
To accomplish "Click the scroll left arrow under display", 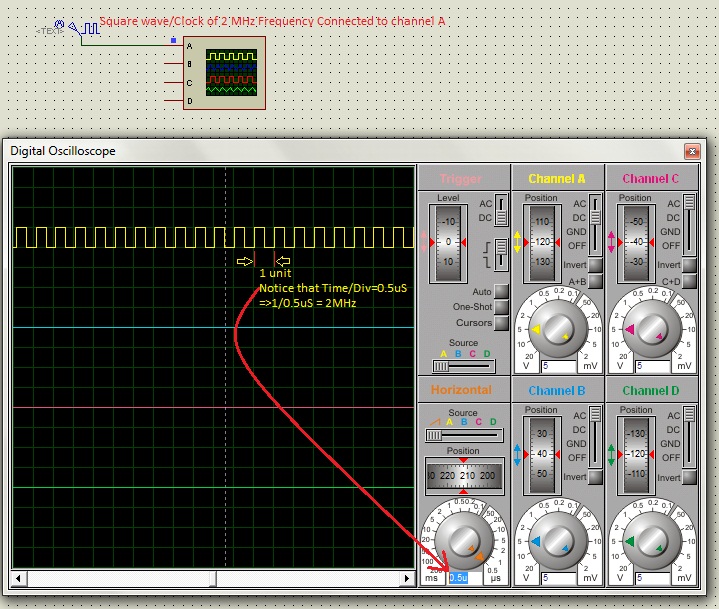I will point(18,578).
